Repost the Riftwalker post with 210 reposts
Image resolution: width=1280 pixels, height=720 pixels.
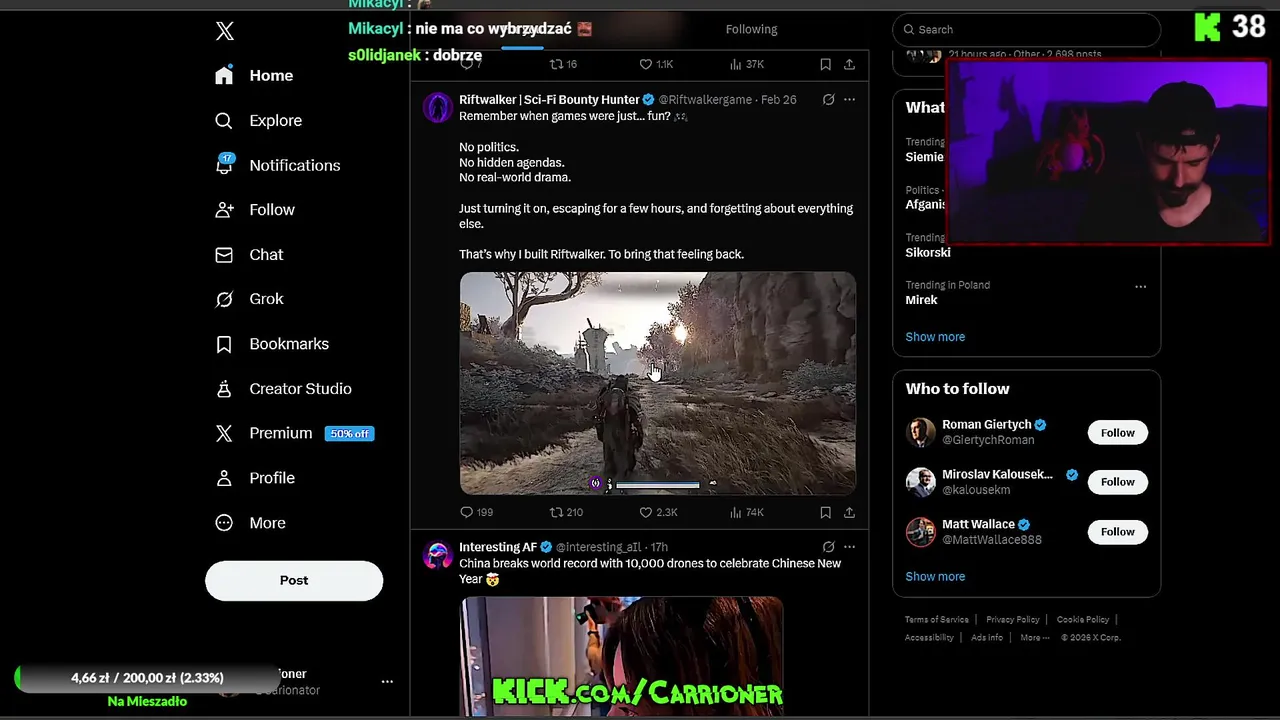click(x=566, y=513)
